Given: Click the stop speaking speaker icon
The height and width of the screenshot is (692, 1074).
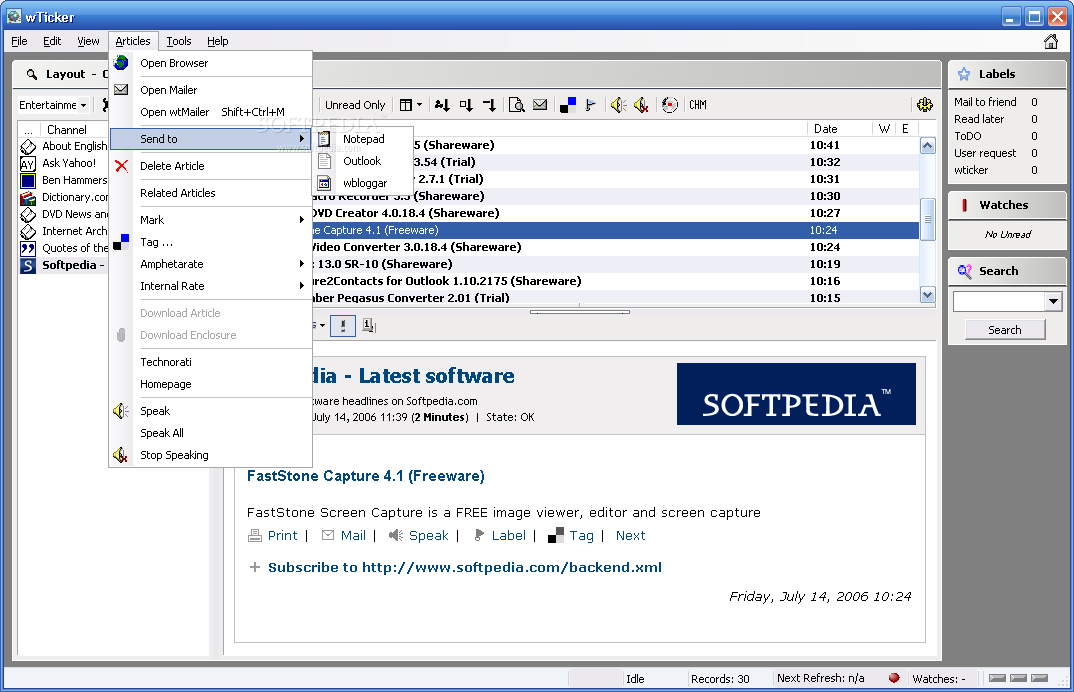Looking at the screenshot, I should (640, 105).
